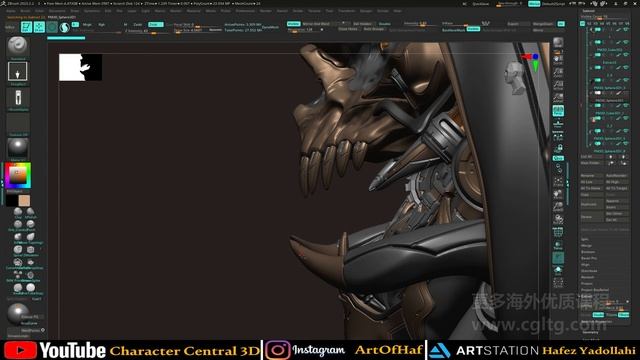Open the Help menu
This screenshot has height=360, width=640.
click(398, 11)
